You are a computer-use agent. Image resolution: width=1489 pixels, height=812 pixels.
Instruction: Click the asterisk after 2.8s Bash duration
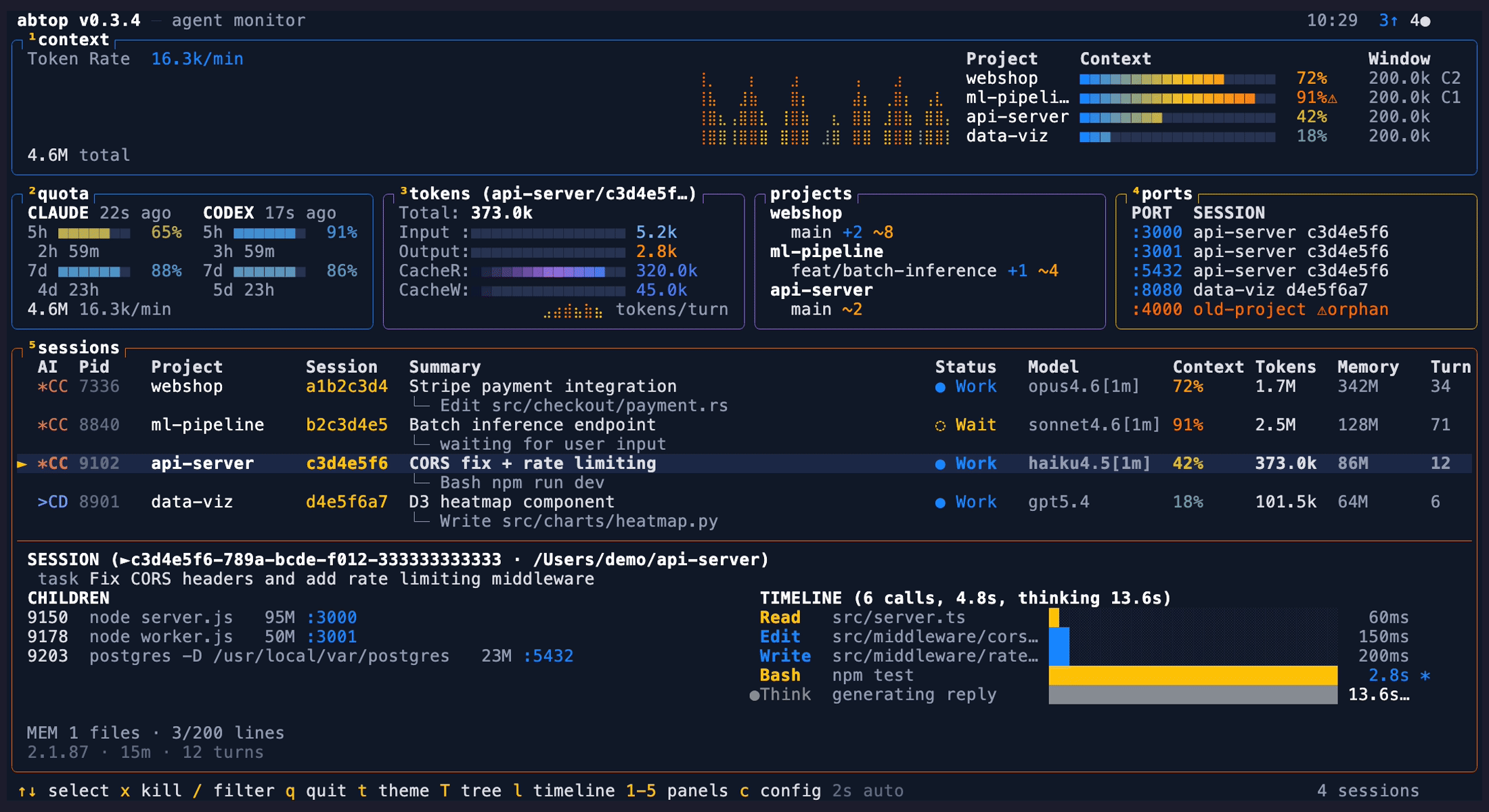(x=1425, y=675)
